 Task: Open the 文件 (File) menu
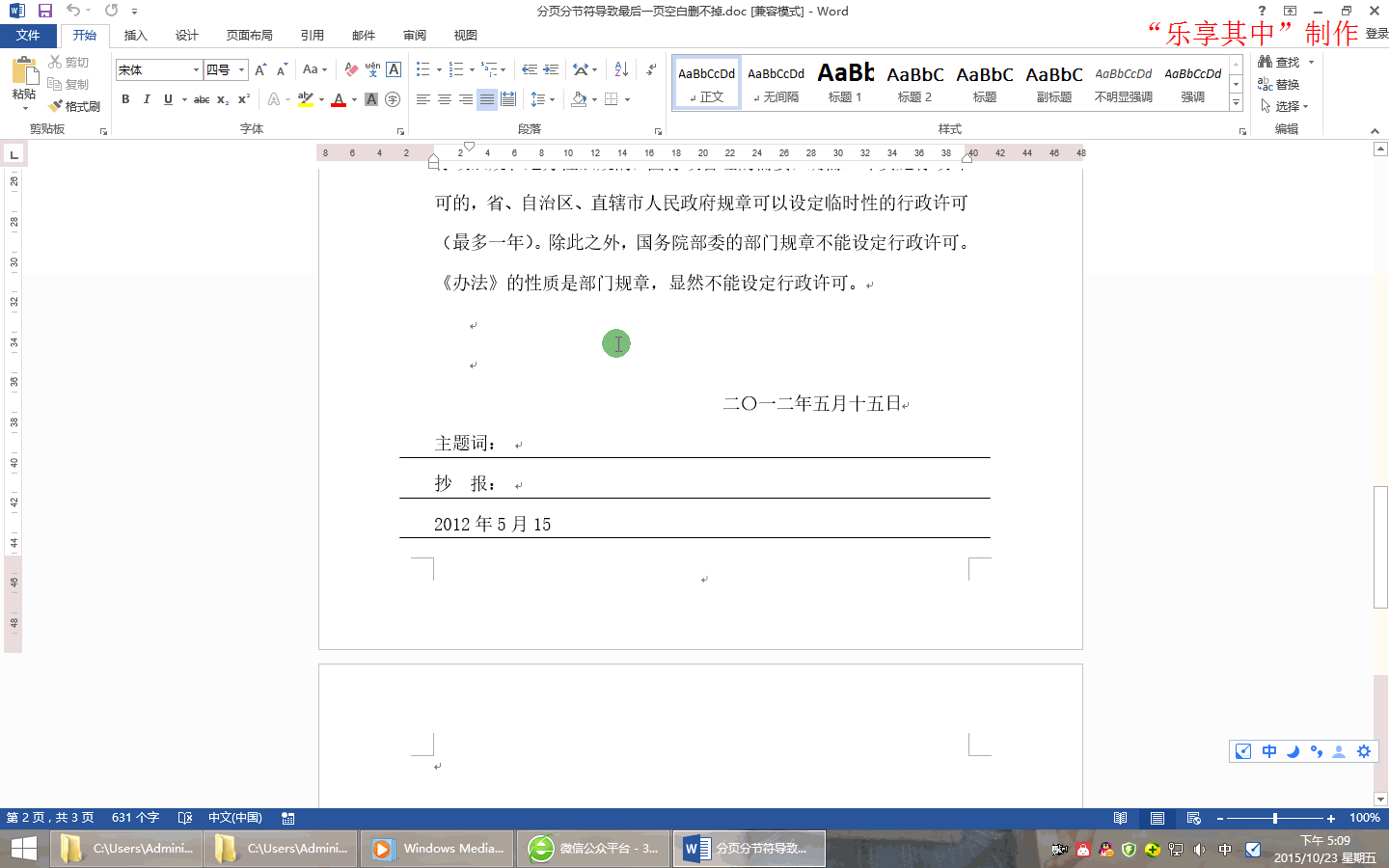[29, 35]
